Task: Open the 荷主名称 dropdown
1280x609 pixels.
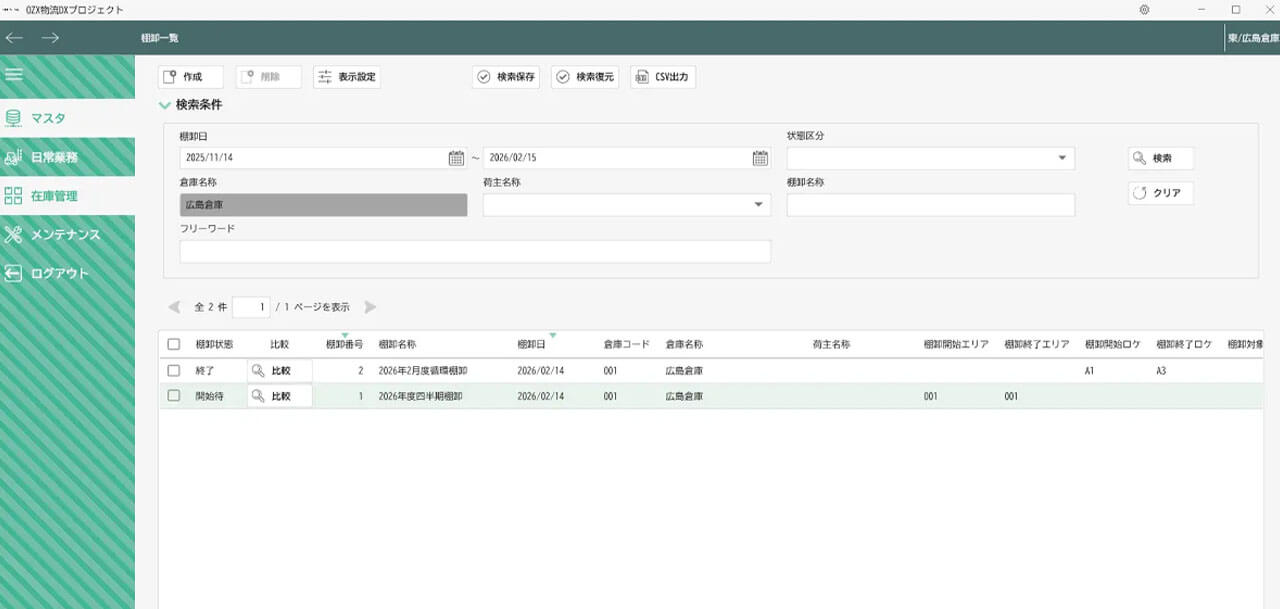Action: 758,205
